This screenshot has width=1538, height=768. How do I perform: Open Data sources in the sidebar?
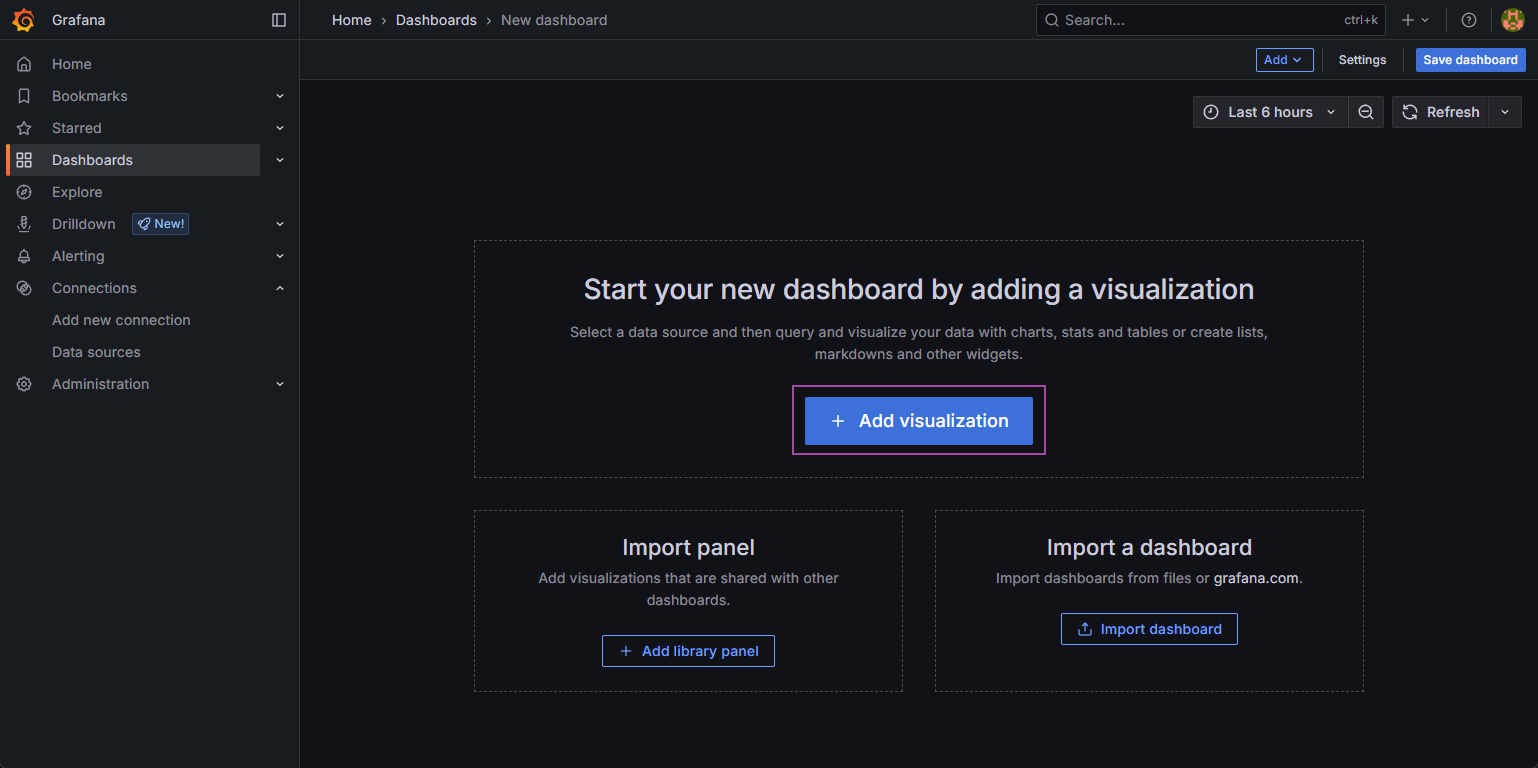click(x=96, y=352)
